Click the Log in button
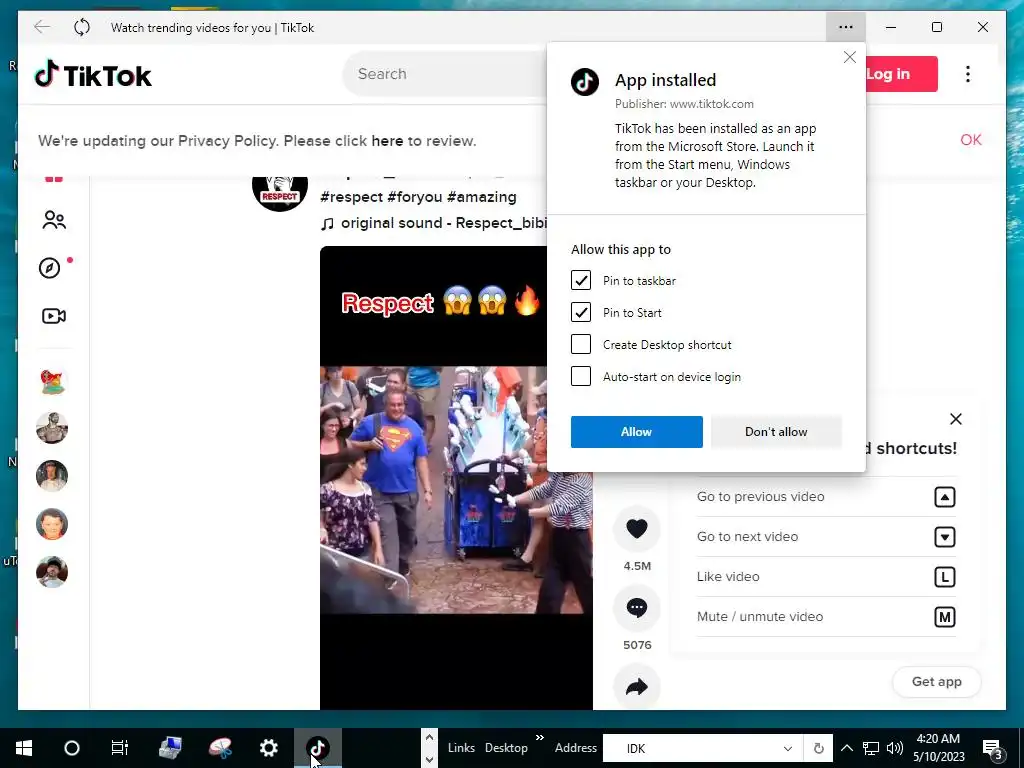Viewport: 1024px width, 768px height. point(901,74)
